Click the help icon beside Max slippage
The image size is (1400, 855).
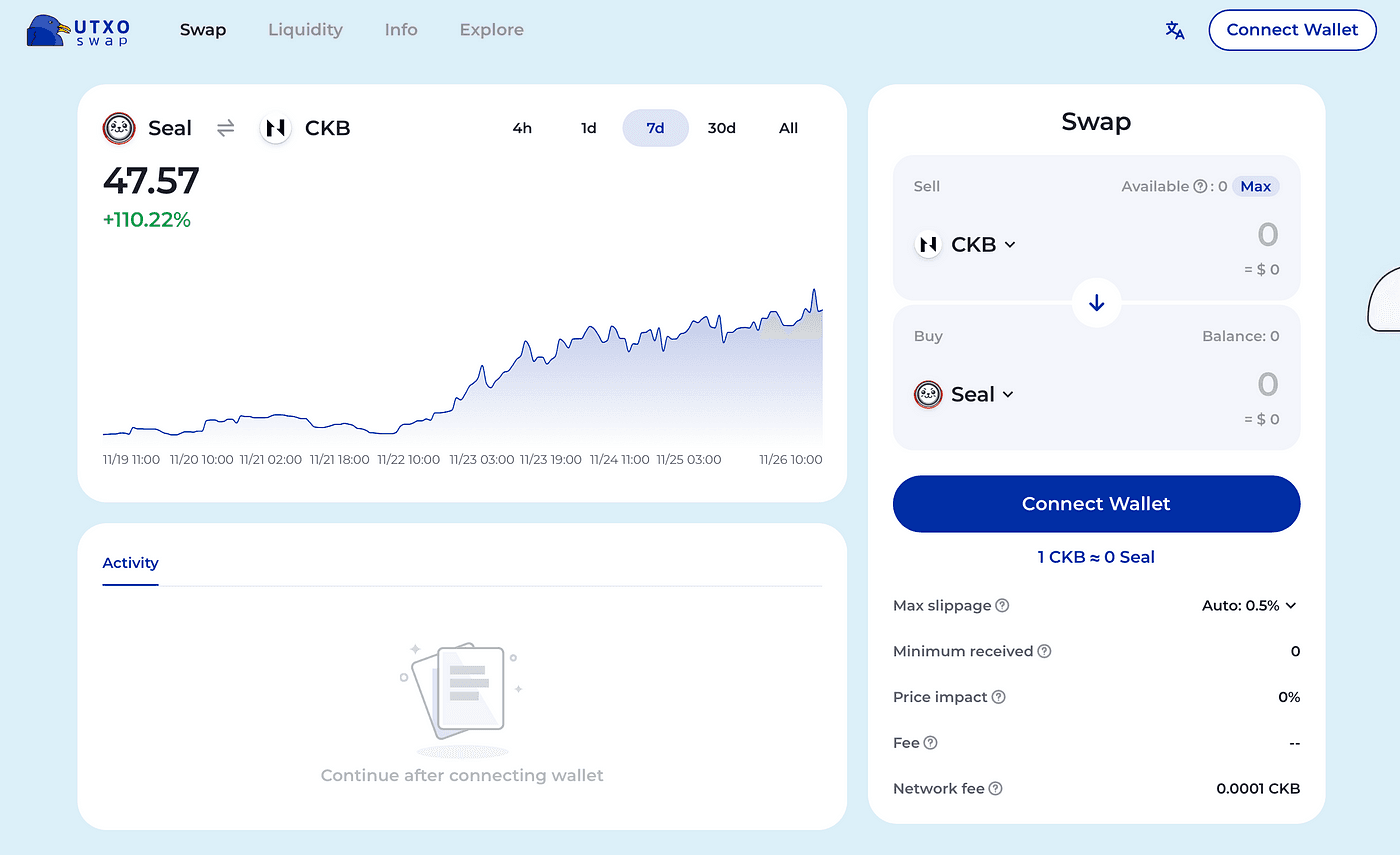1002,605
